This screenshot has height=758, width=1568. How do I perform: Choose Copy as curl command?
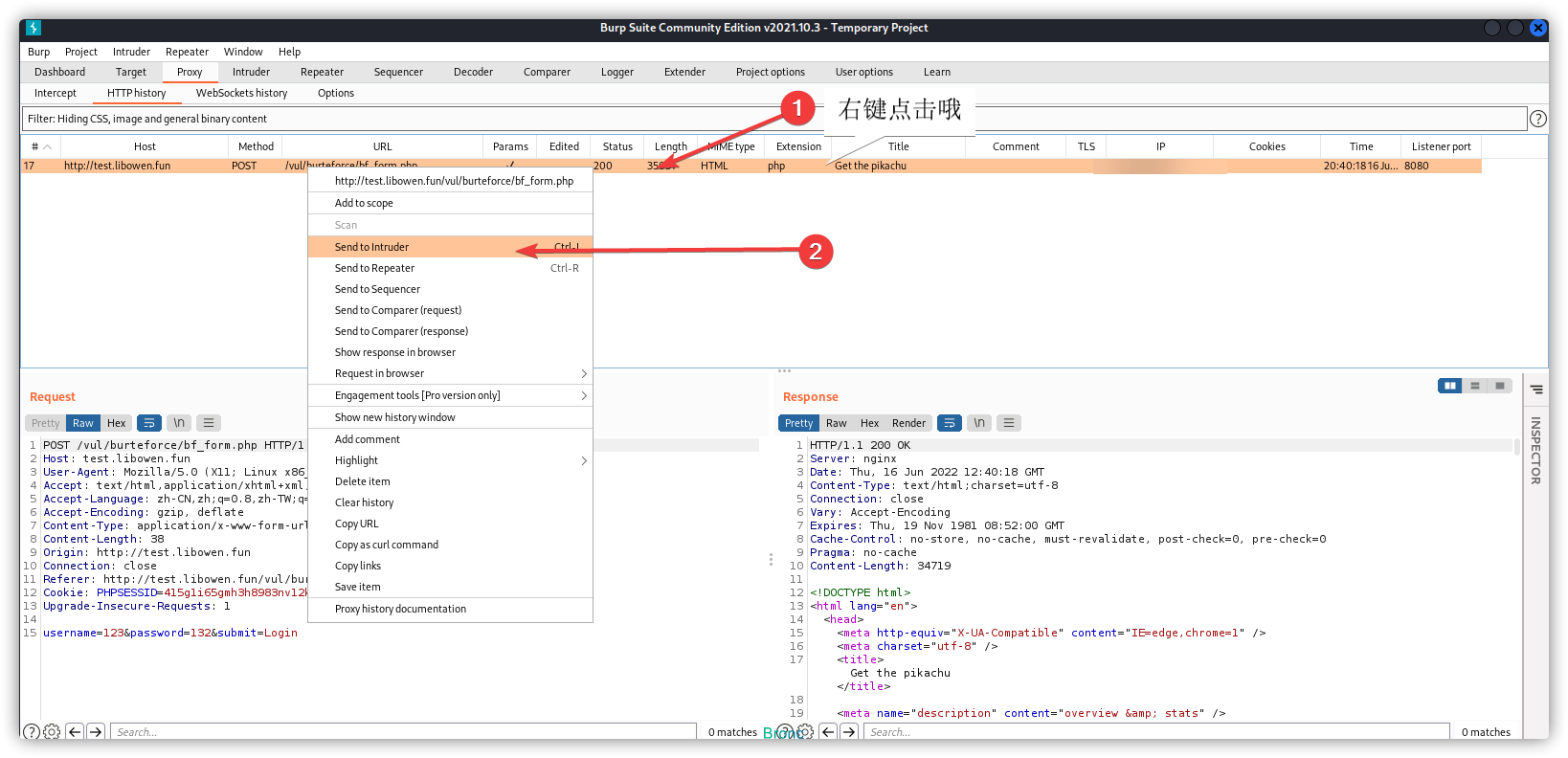tap(450, 545)
